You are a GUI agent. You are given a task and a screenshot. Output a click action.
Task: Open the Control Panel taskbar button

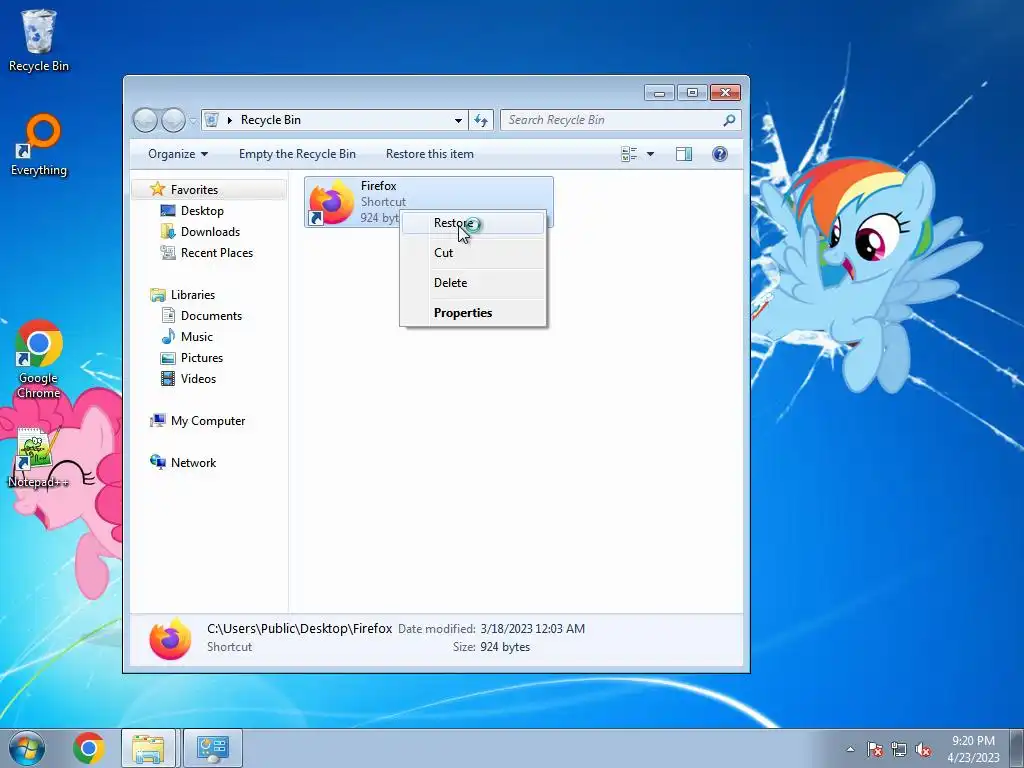pyautogui.click(x=213, y=748)
